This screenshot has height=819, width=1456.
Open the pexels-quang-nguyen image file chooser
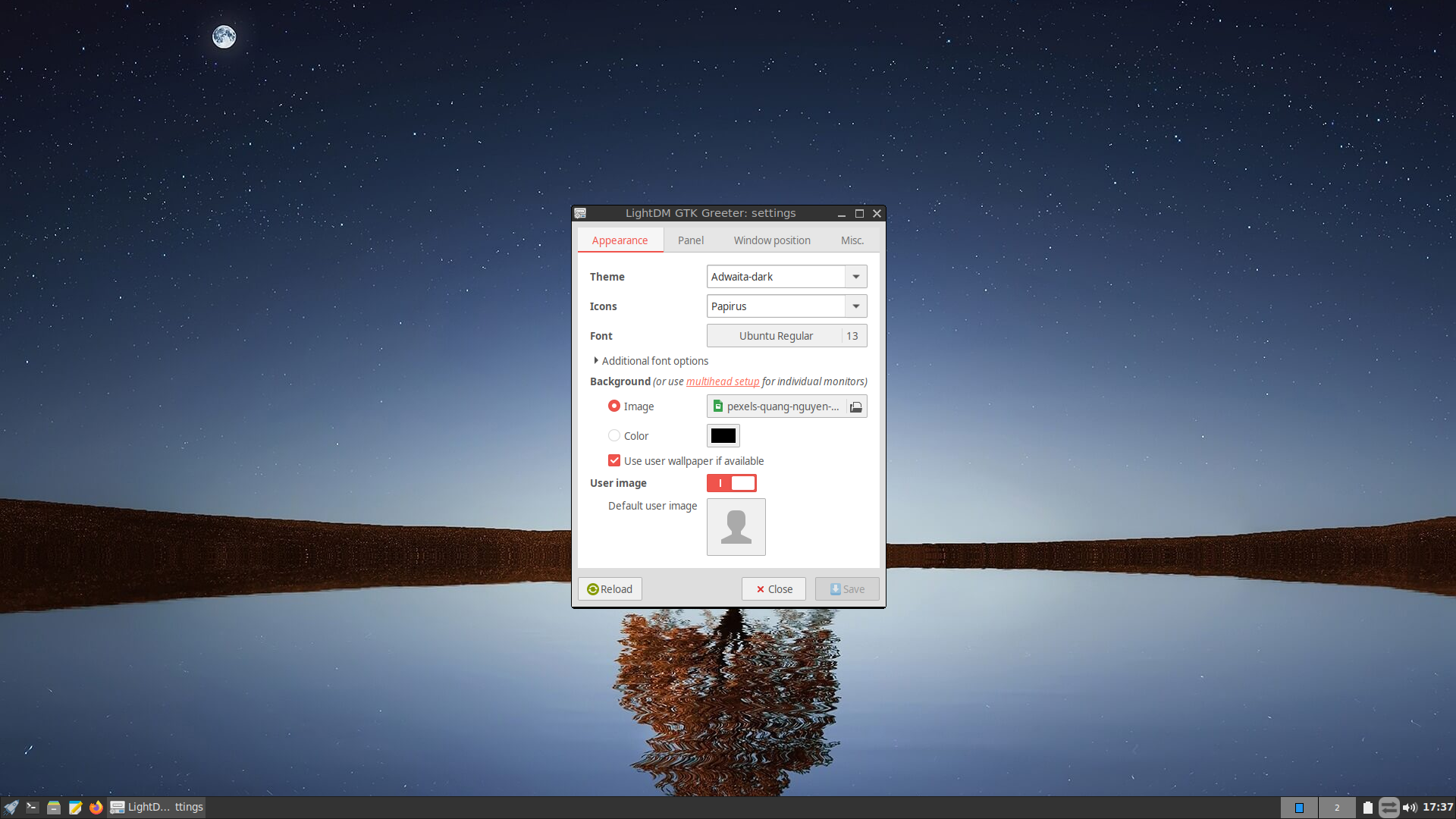pos(787,406)
